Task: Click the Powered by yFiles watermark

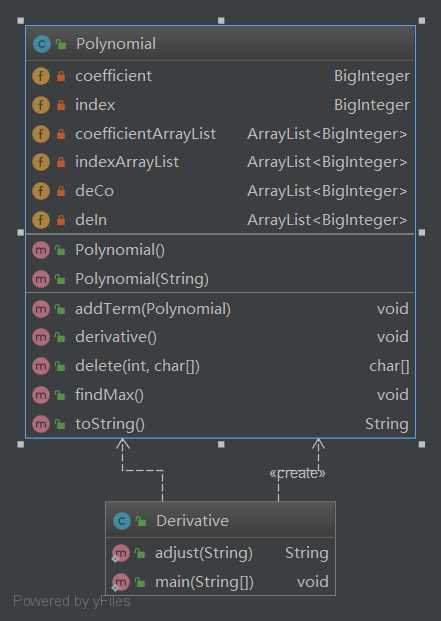Action: (72, 602)
